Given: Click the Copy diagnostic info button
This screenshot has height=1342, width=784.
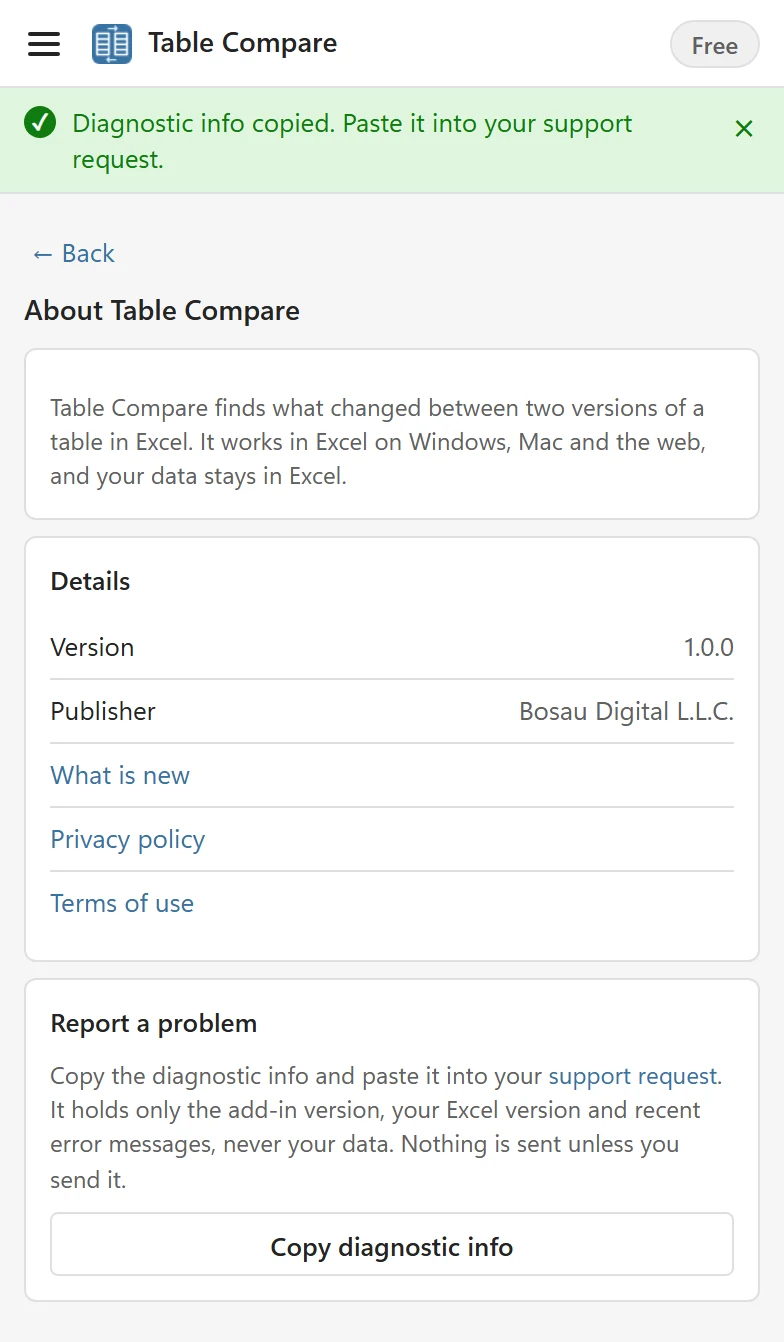Looking at the screenshot, I should coord(392,1245).
